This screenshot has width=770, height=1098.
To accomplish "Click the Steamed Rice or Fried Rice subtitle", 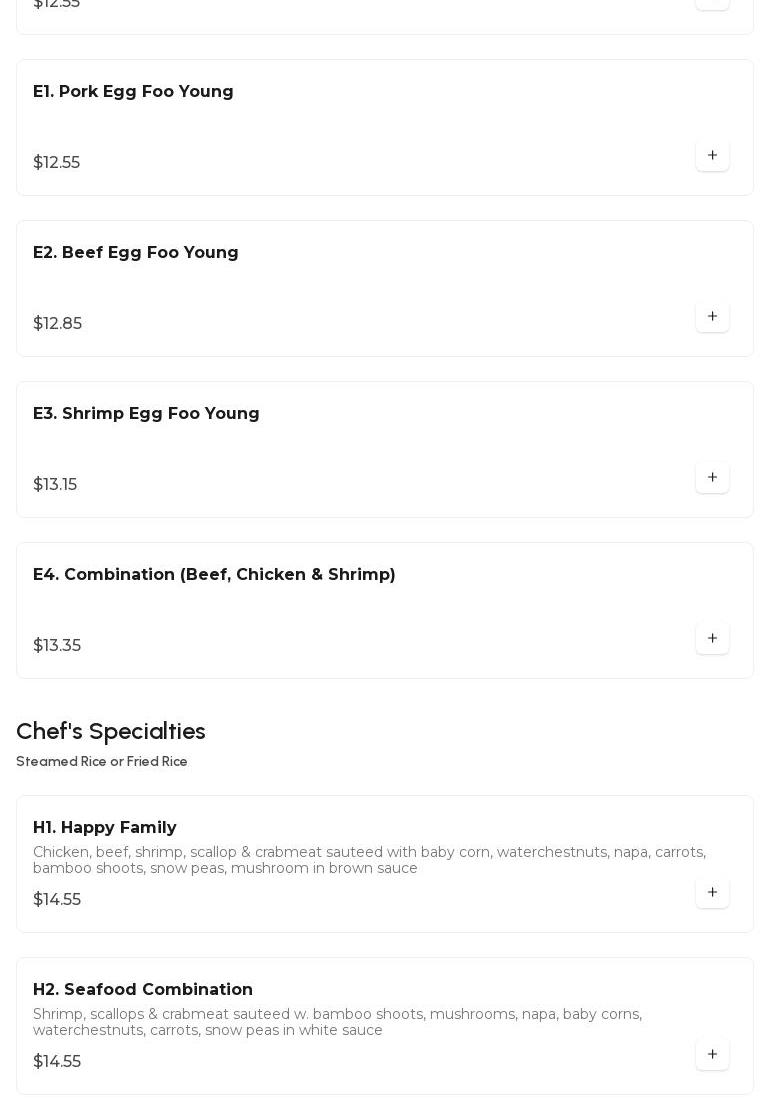I will (102, 762).
